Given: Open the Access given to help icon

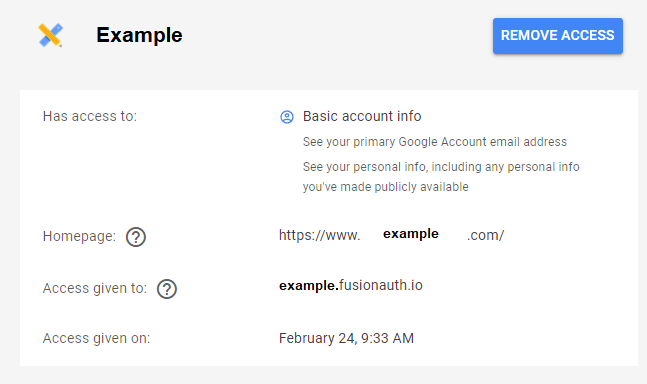Looking at the screenshot, I should [167, 289].
